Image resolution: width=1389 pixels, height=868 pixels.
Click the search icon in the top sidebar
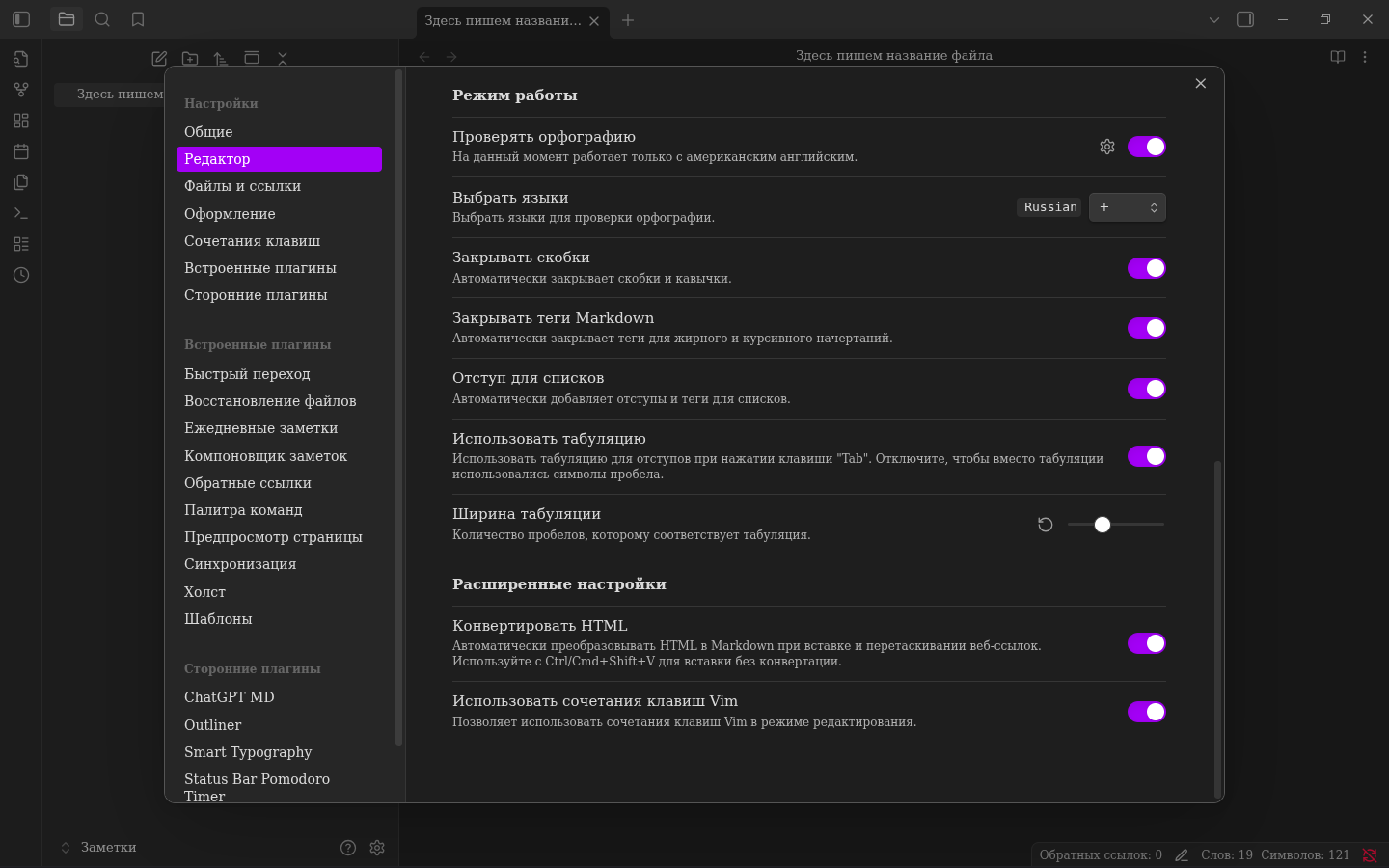(x=102, y=19)
